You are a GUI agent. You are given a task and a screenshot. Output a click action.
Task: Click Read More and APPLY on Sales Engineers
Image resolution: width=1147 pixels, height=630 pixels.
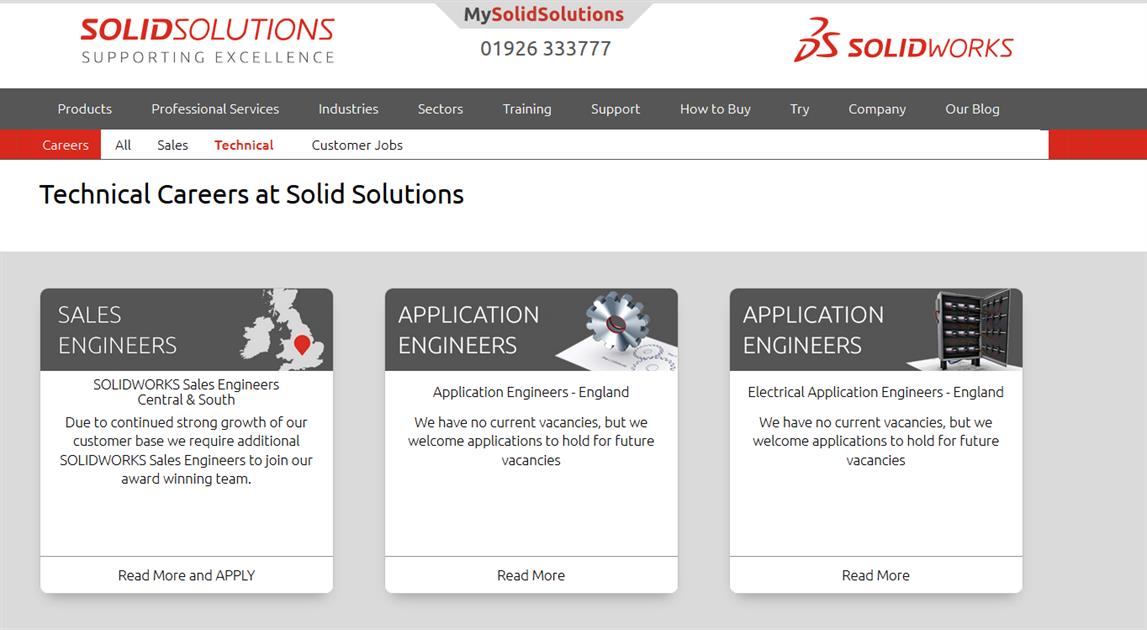click(x=185, y=575)
